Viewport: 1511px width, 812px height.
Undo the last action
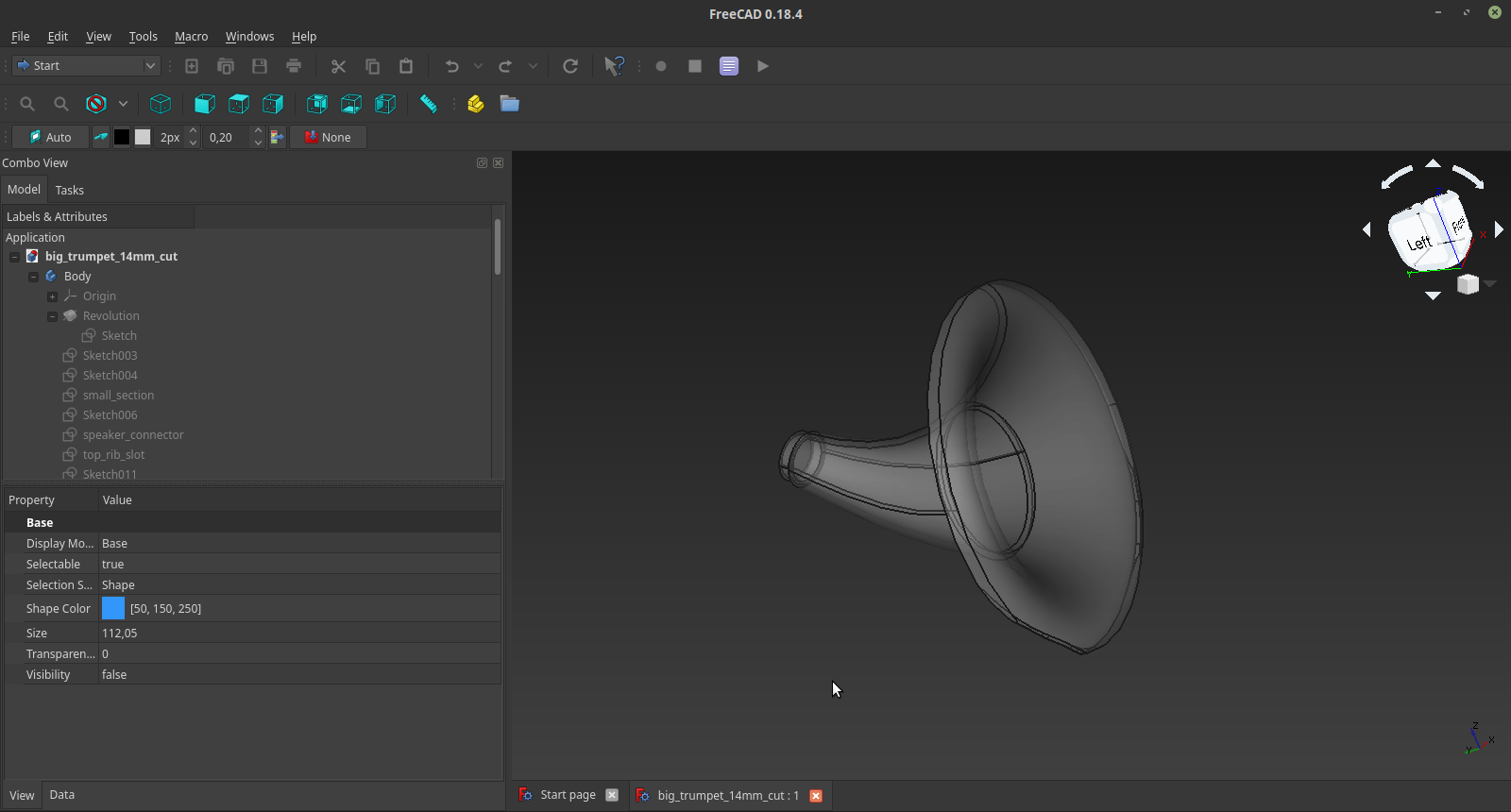point(452,66)
